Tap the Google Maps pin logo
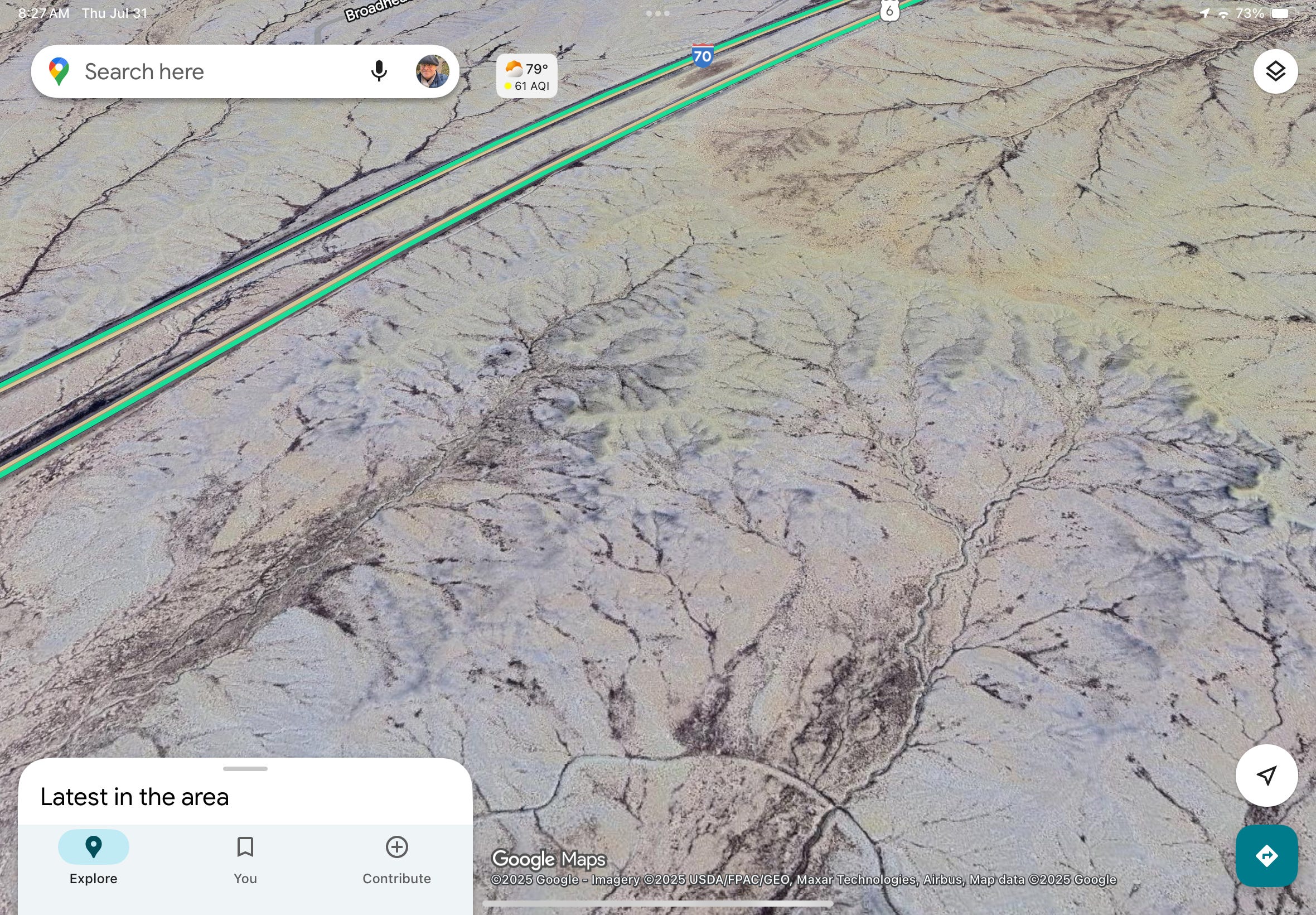Viewport: 1316px width, 915px height. click(x=59, y=71)
